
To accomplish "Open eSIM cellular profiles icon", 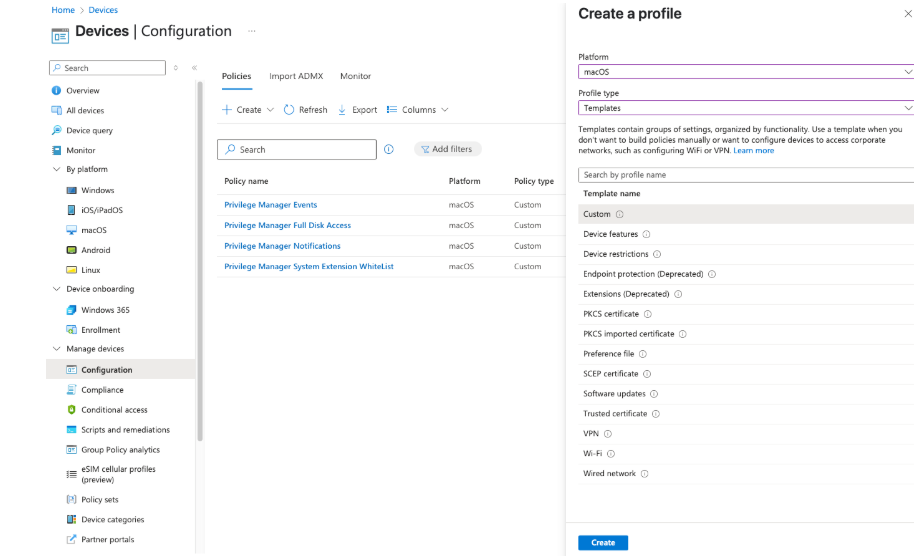I will click(x=72, y=474).
